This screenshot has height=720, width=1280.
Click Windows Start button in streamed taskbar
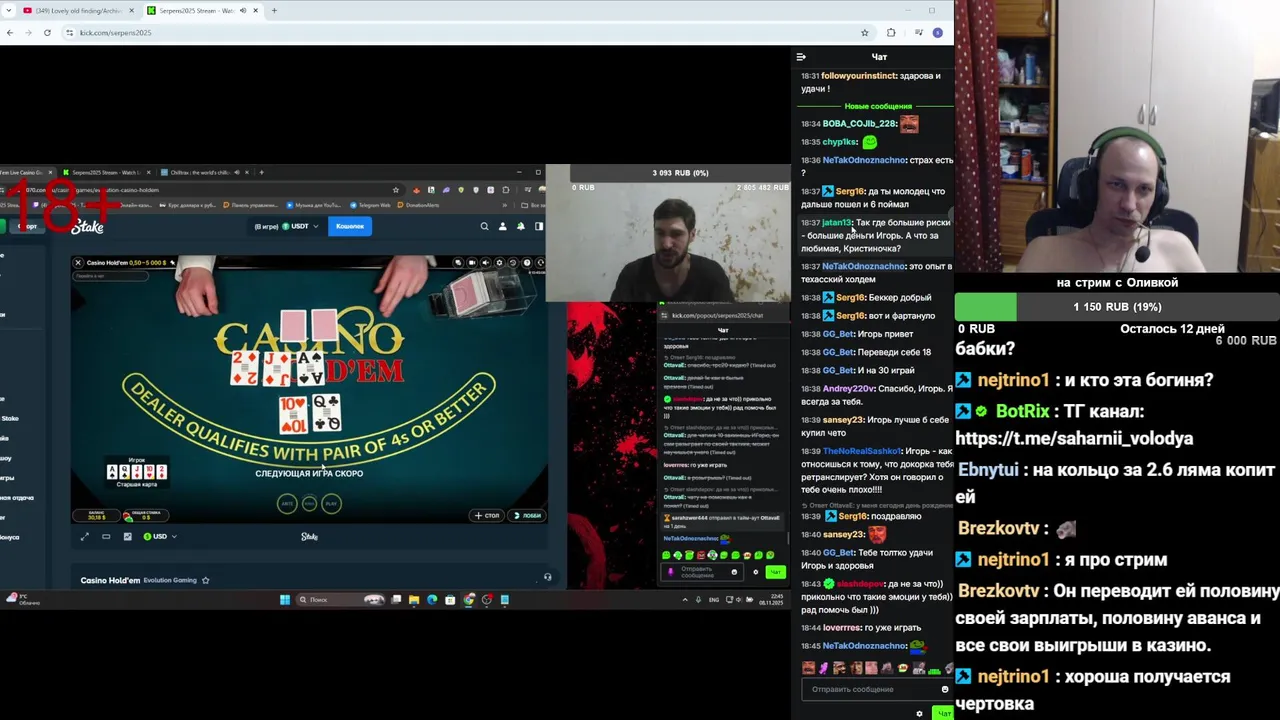[x=285, y=599]
